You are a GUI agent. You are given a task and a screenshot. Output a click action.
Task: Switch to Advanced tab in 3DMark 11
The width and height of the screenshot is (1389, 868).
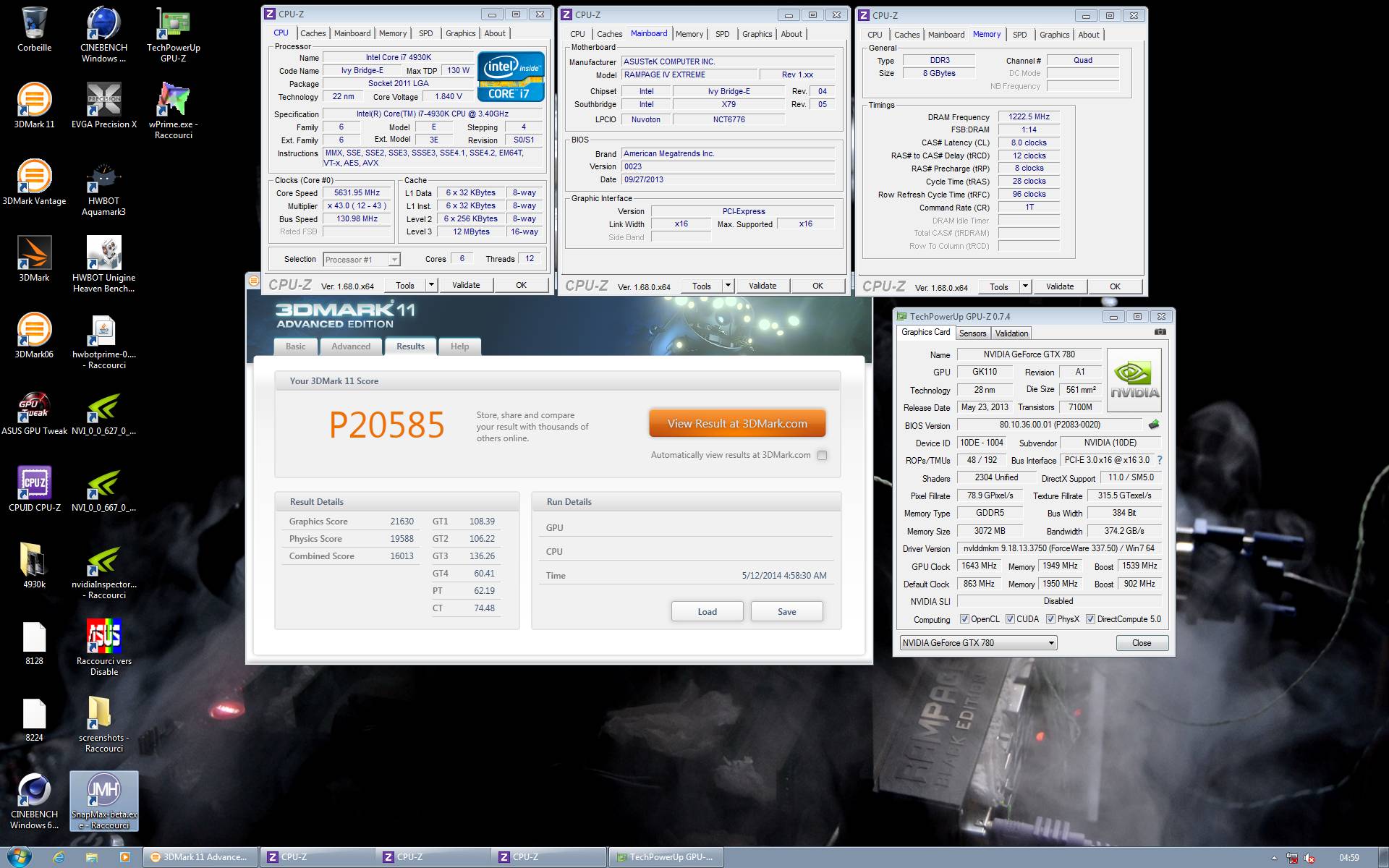(351, 346)
